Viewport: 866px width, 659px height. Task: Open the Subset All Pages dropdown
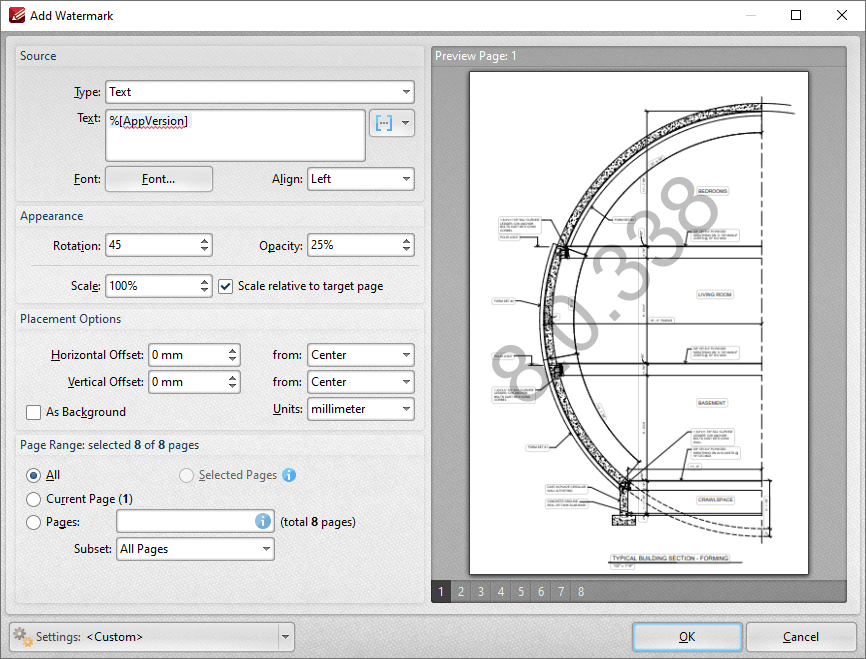196,549
